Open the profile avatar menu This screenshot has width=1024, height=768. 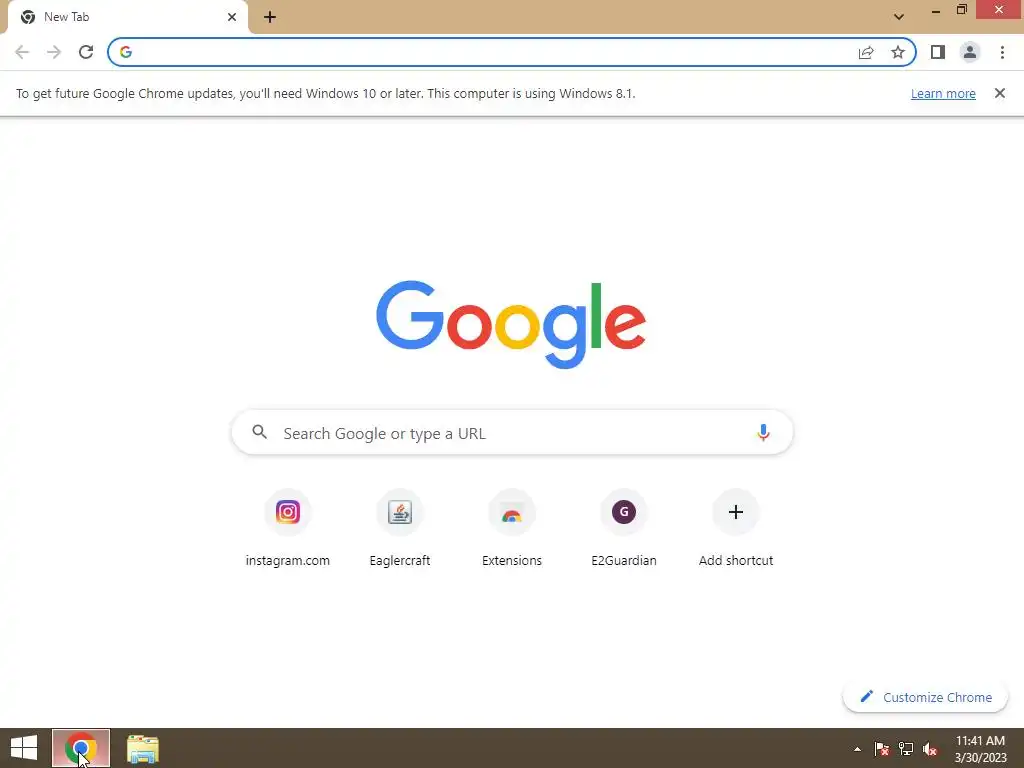(x=970, y=52)
